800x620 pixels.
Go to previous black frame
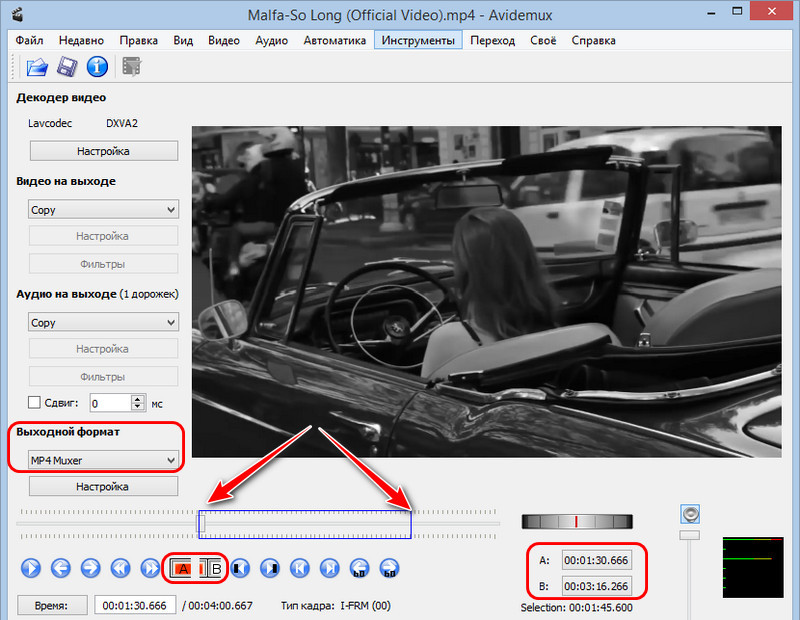tap(240, 568)
